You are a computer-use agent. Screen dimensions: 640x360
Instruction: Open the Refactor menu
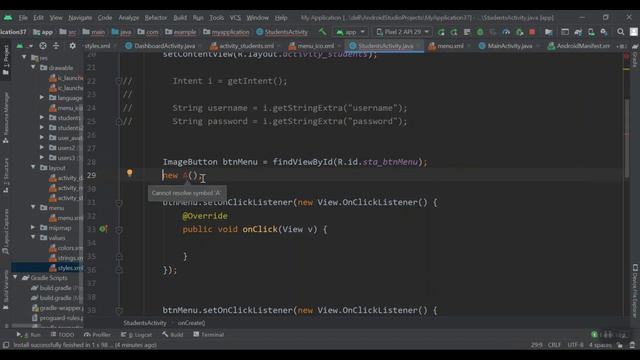pos(156,18)
